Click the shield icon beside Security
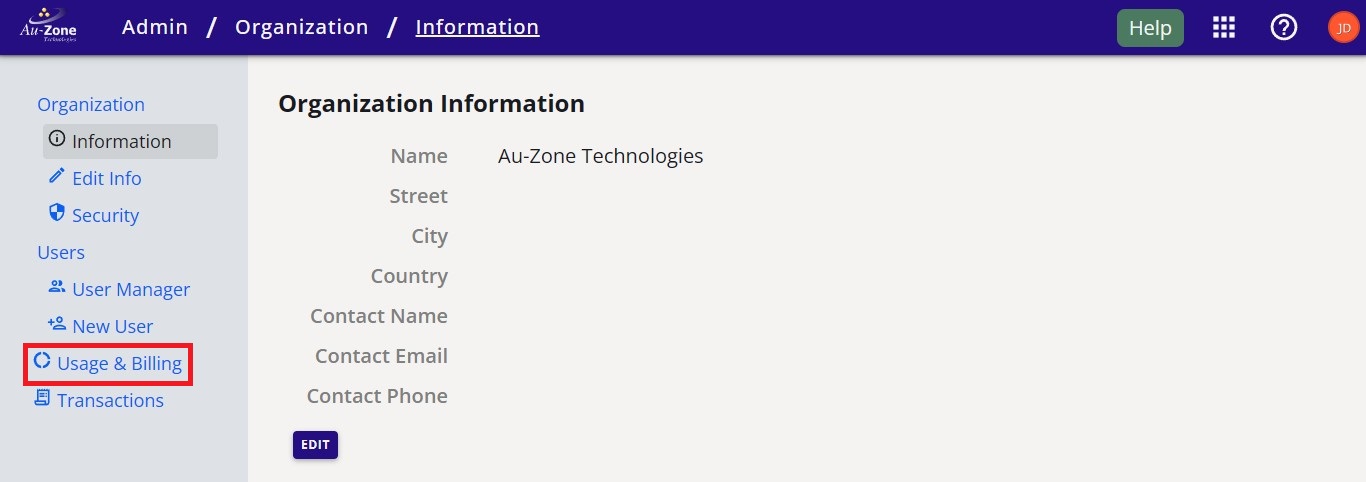Image resolution: width=1366 pixels, height=482 pixels. pyautogui.click(x=57, y=214)
